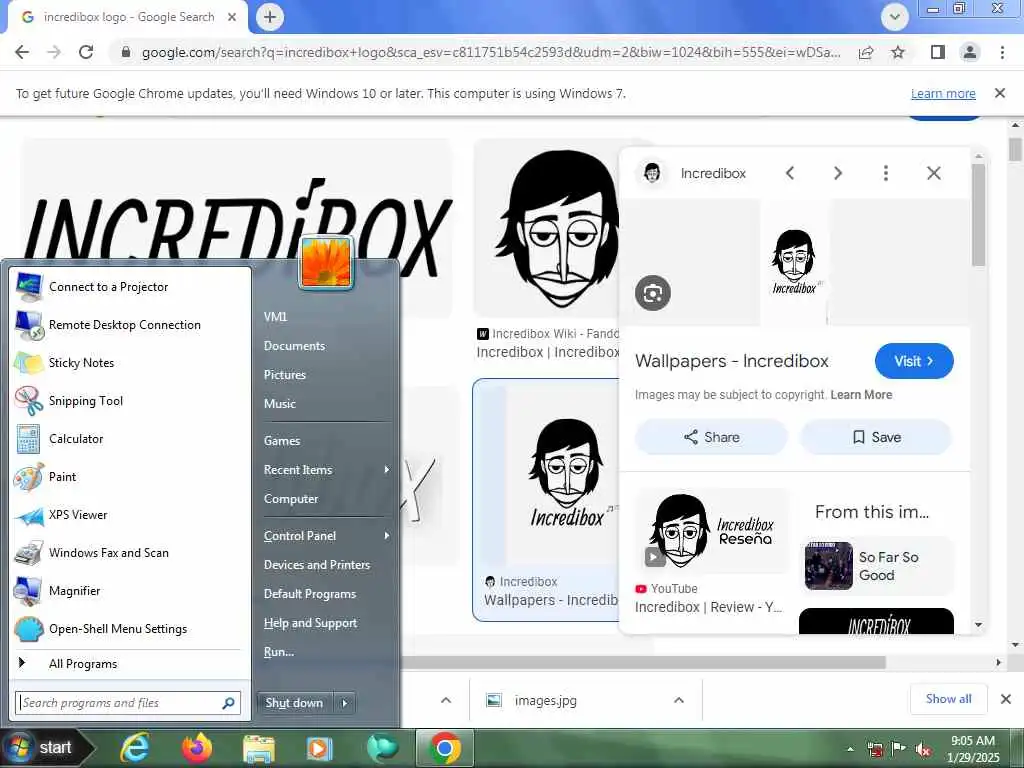Dismiss the Chrome update notification bar
Screen dimensions: 1024x768
pyautogui.click(x=1000, y=93)
